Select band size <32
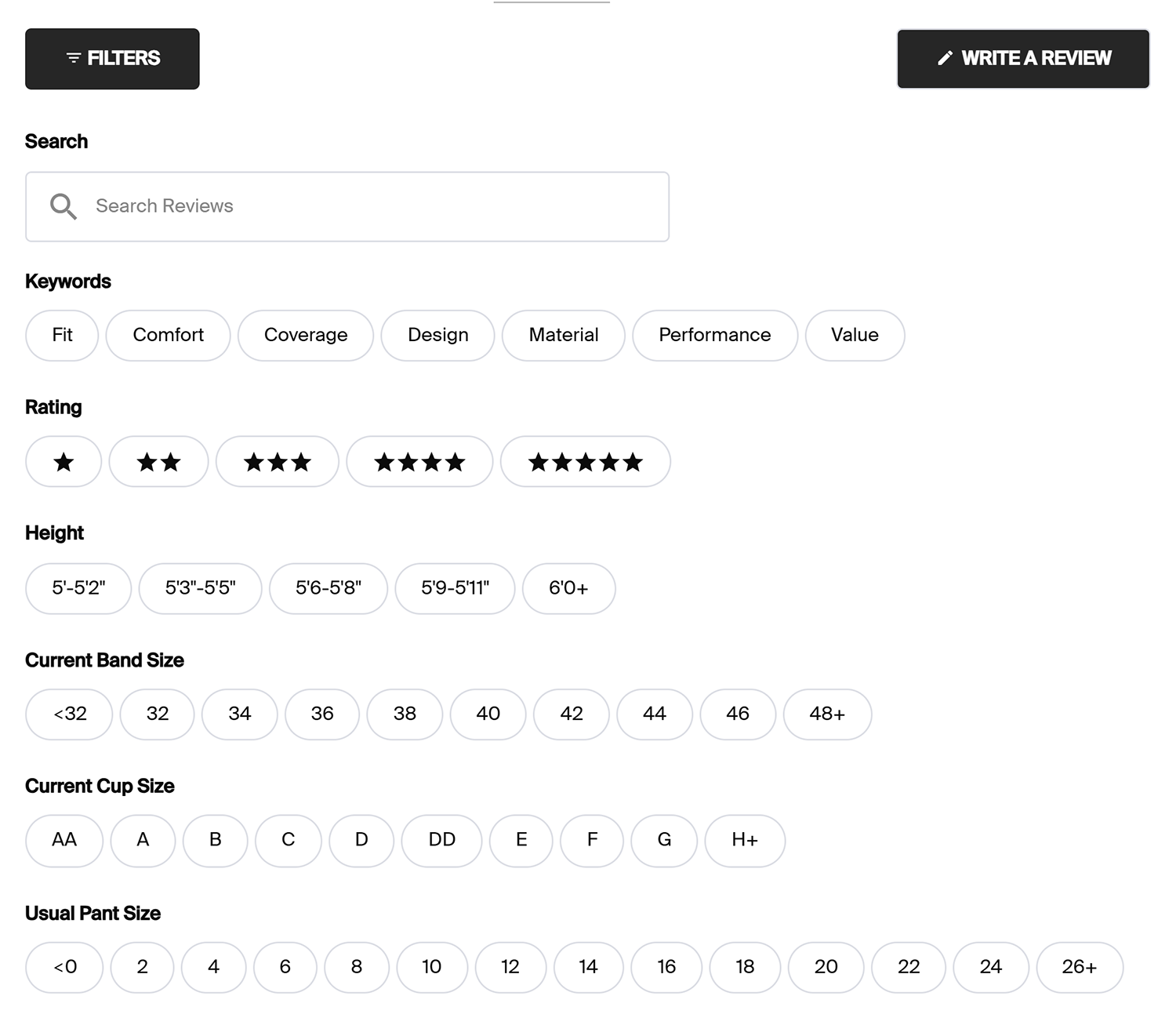Screen dimensions: 1176x1025 (x=69, y=714)
